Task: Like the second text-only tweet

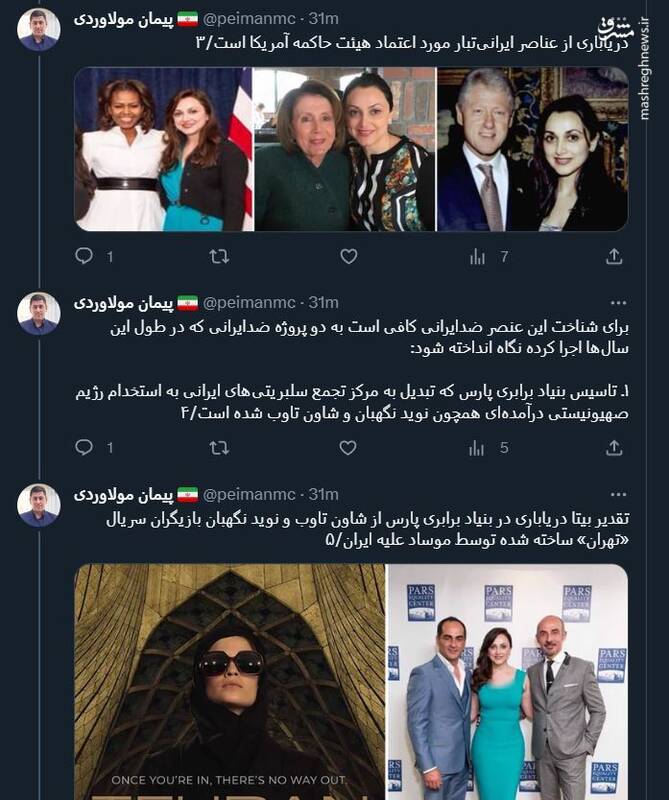Action: click(348, 448)
